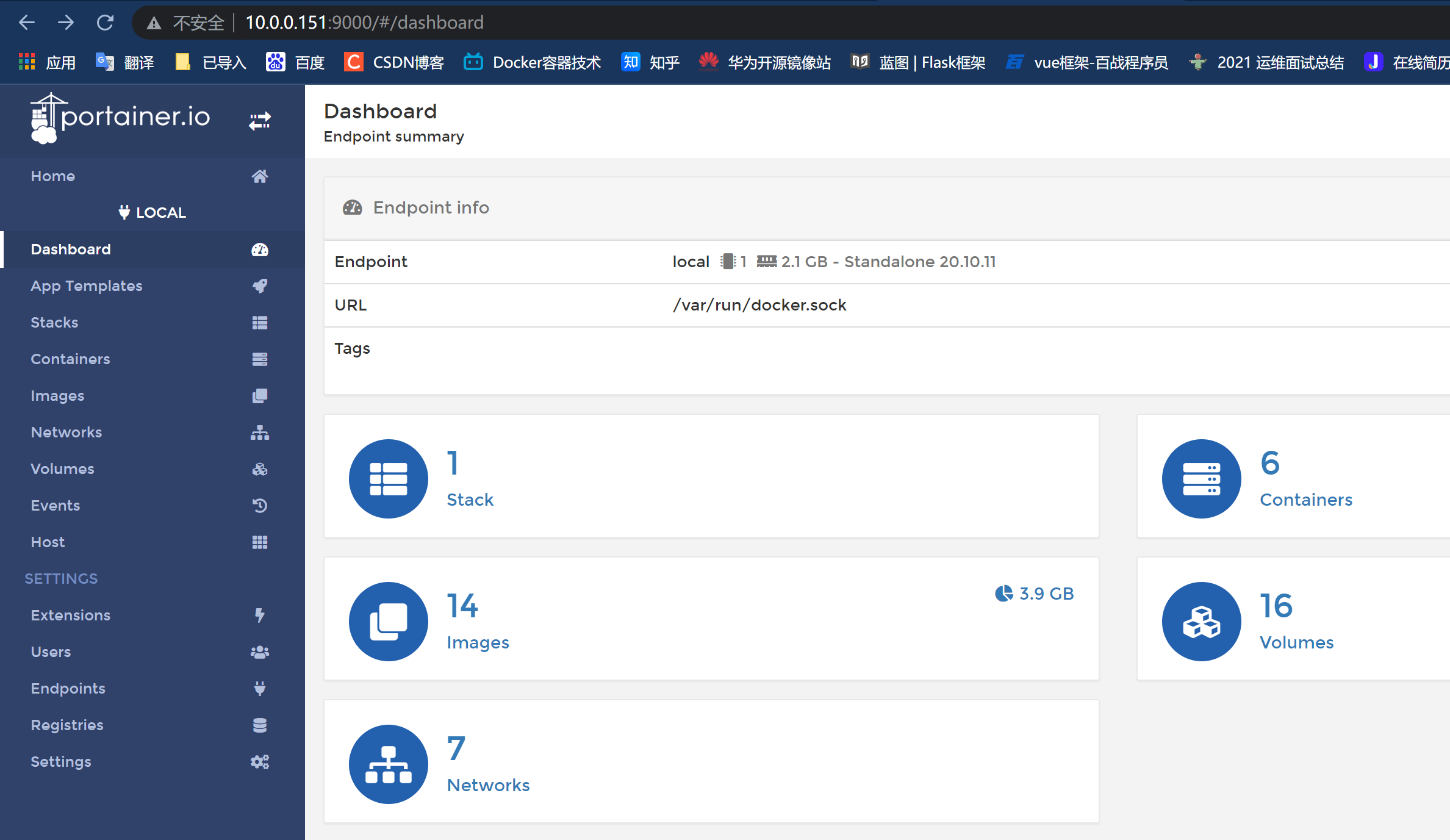The width and height of the screenshot is (1450, 840).
Task: Go to Users in settings menu
Action: pyautogui.click(x=51, y=652)
